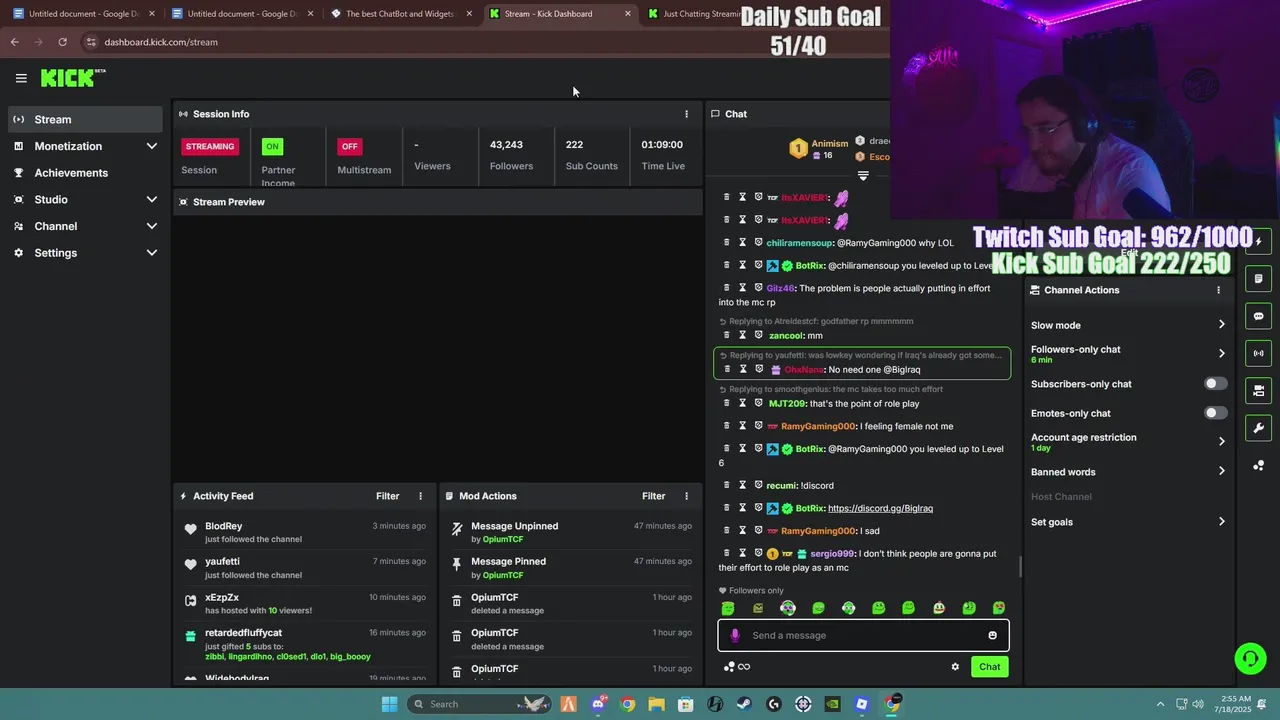The image size is (1280, 720).
Task: Click the 'Send a message' input field
Action: pyautogui.click(x=863, y=635)
